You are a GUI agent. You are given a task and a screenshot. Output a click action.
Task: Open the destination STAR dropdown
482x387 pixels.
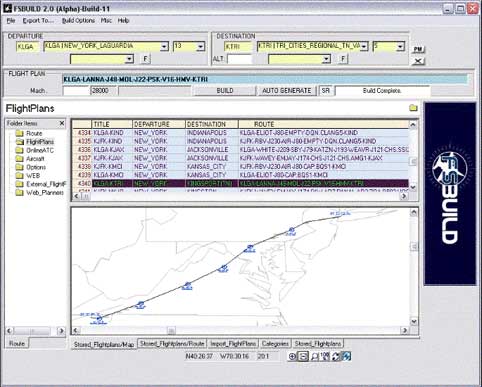326,59
